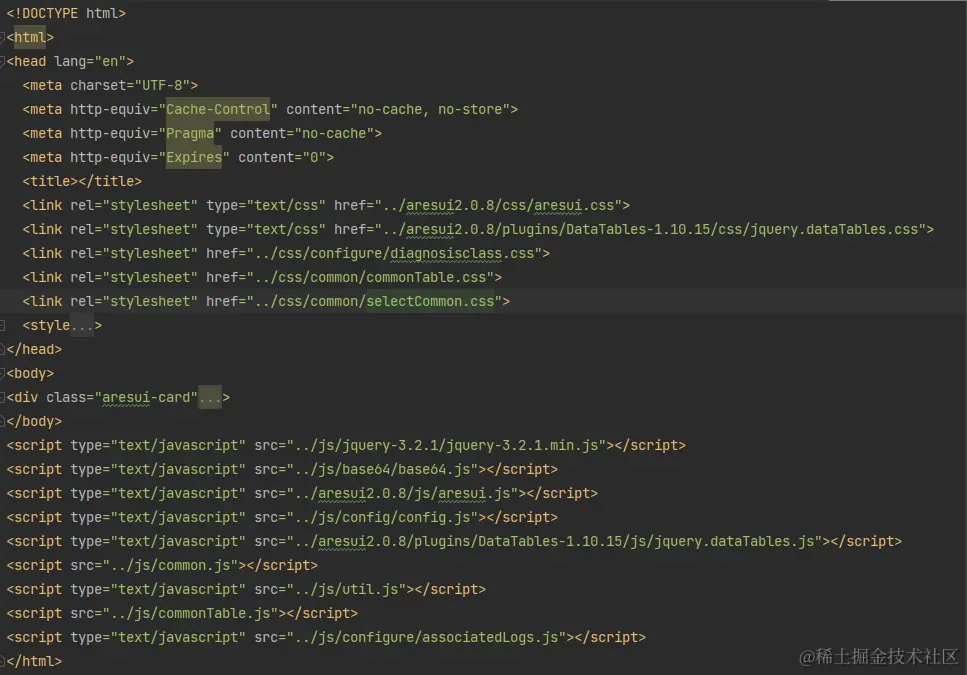This screenshot has width=967, height=675.
Task: Click the diagnosisclass.css filename
Action: pyautogui.click(x=462, y=254)
